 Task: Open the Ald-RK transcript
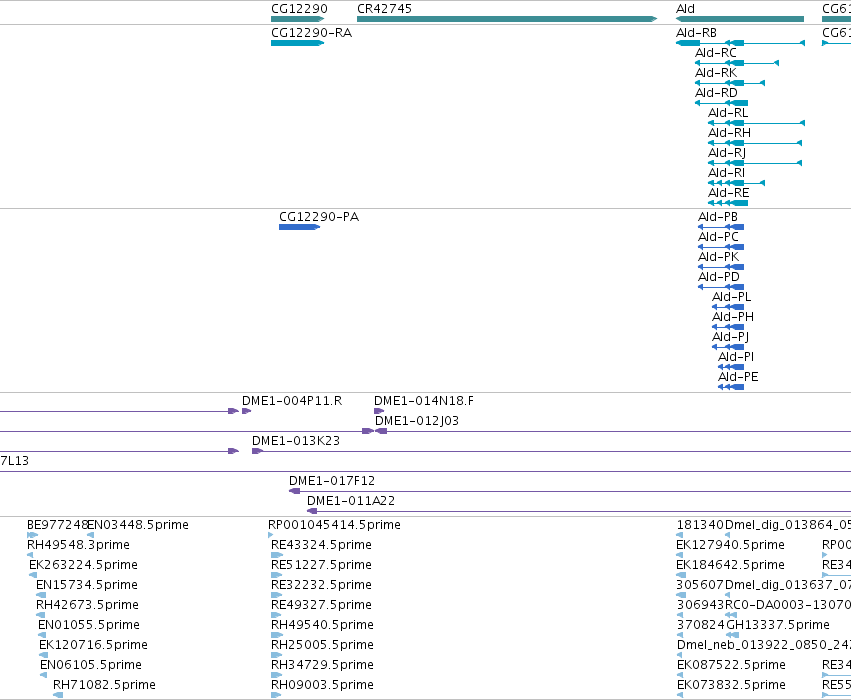pos(730,83)
